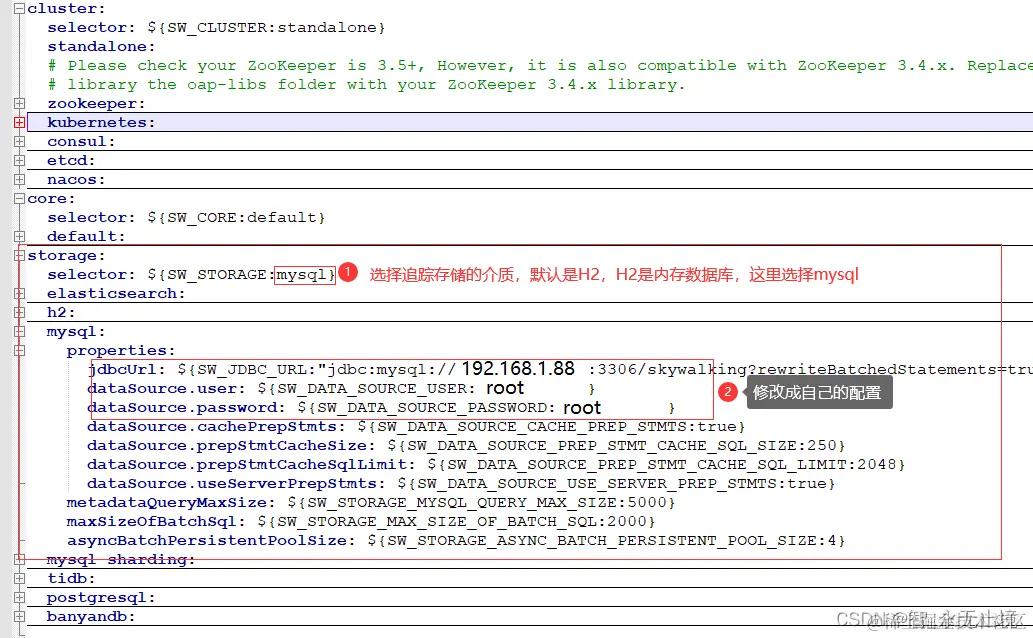Screen dimensions: 1033x638
Task: Click the 'consul:' line text
Action: click(x=81, y=142)
